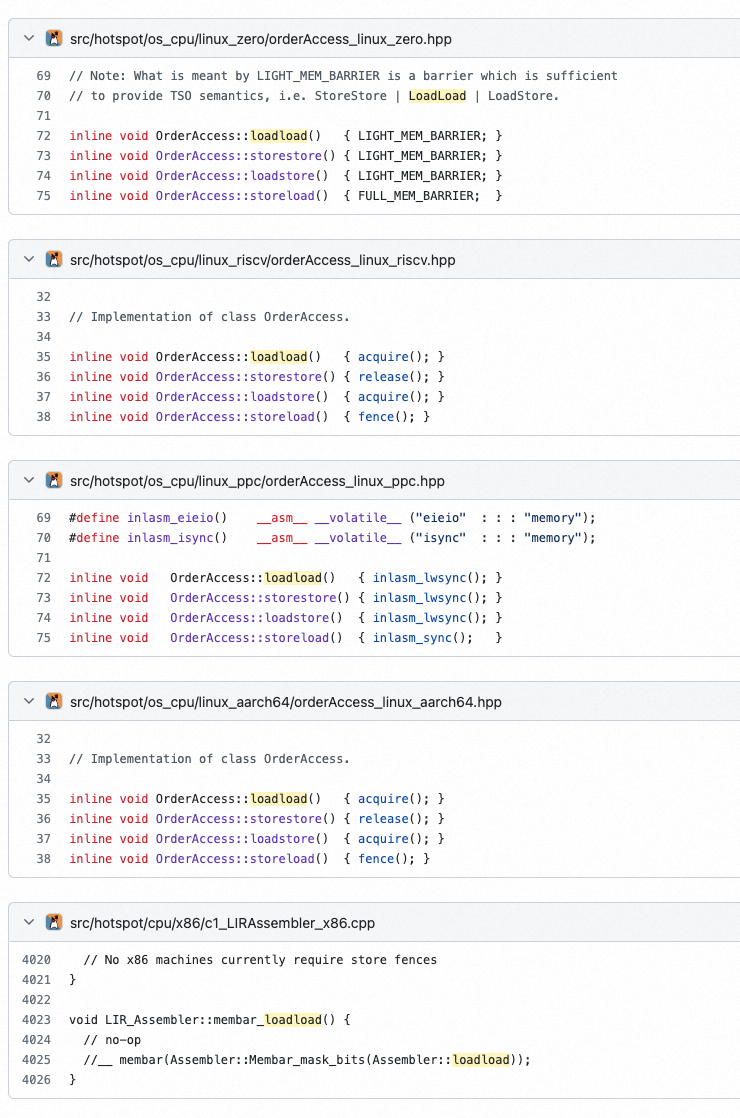This screenshot has height=1118, width=740.
Task: Click repo avatar icon beside orderAccess_linux_aarch64.hpp
Action: (x=54, y=702)
